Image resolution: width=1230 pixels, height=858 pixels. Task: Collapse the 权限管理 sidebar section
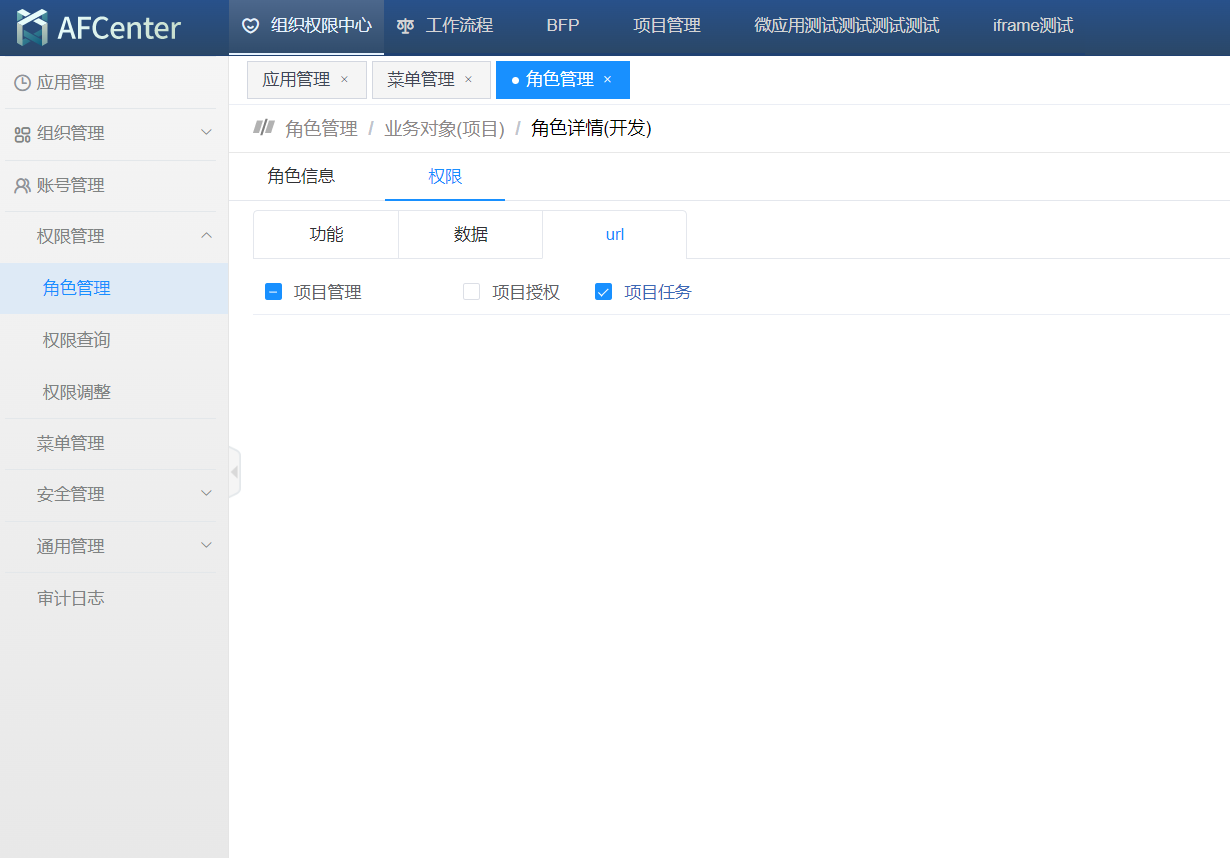(206, 236)
